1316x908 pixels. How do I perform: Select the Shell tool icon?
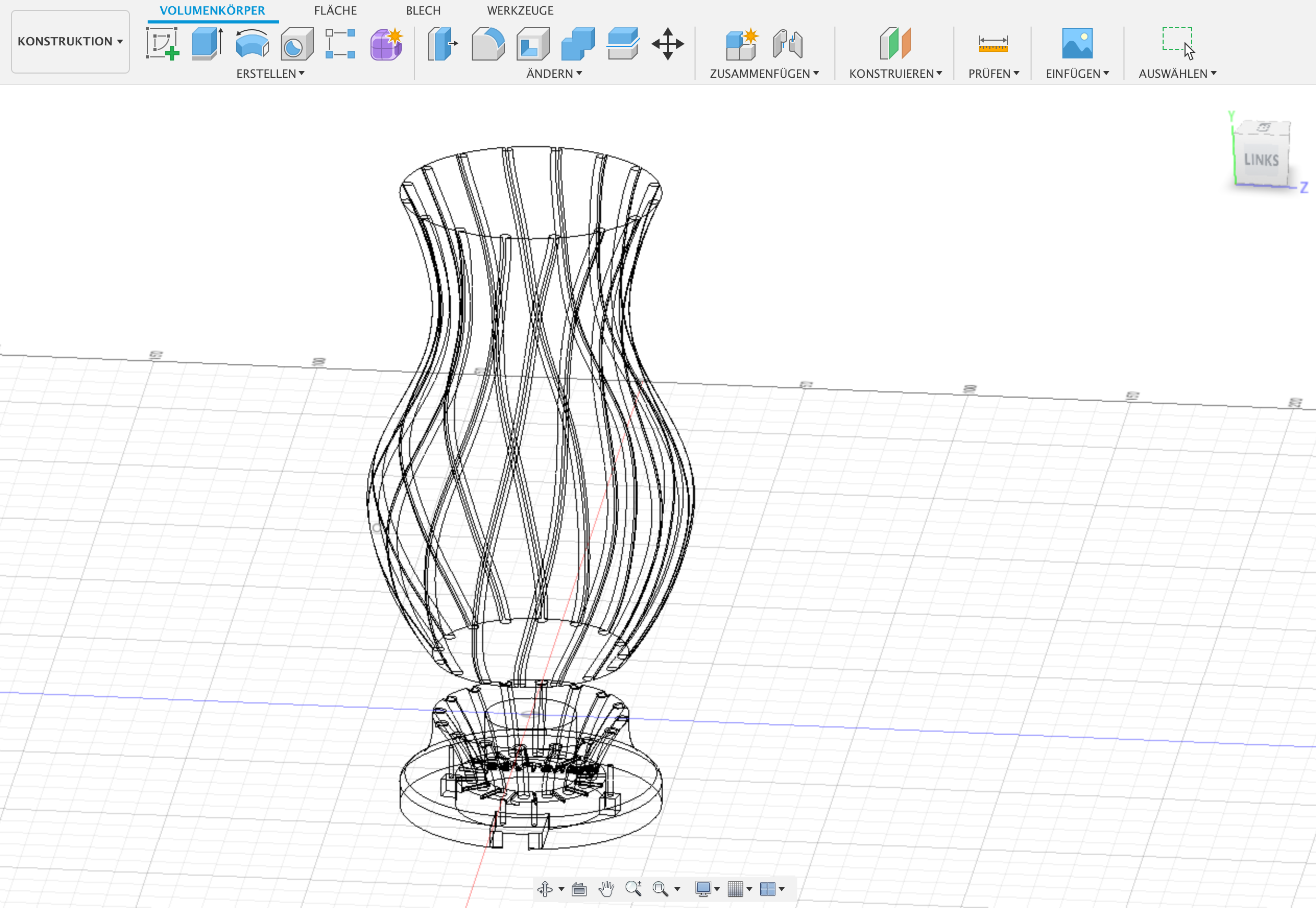click(533, 43)
